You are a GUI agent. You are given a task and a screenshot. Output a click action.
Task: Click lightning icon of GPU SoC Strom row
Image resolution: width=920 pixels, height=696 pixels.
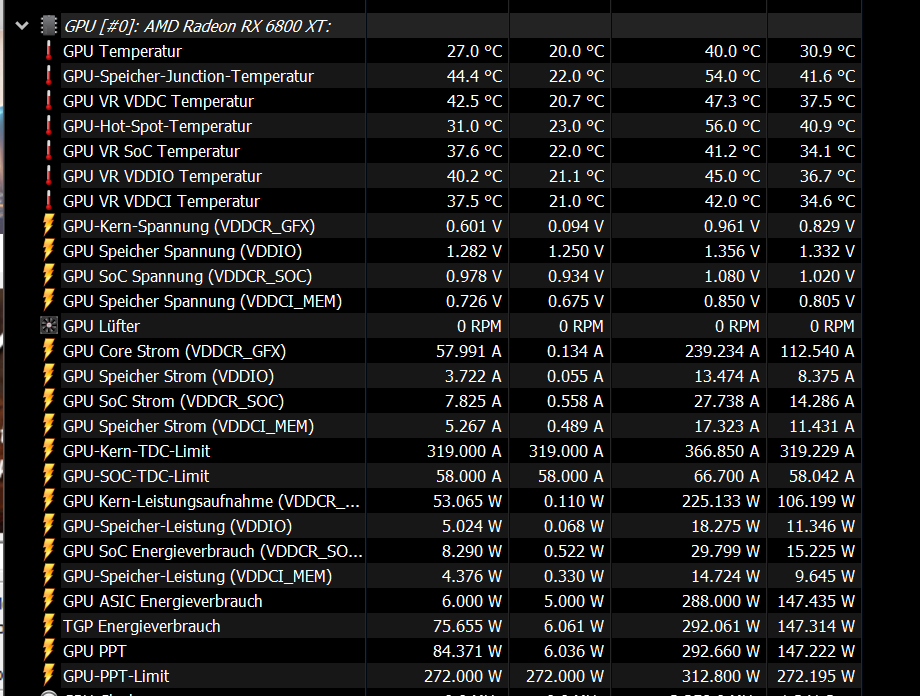click(49, 401)
